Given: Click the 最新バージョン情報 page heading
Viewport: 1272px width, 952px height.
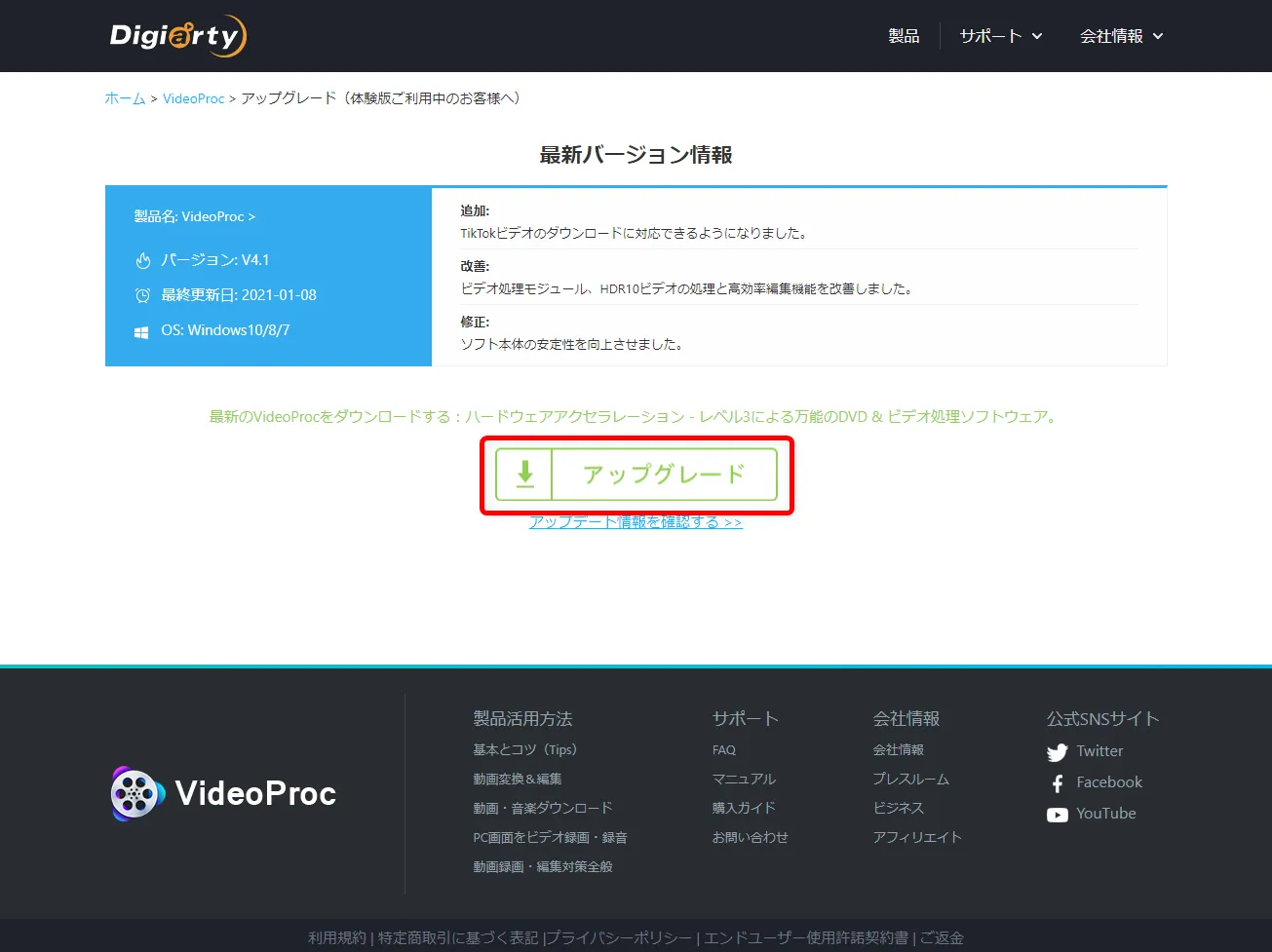Looking at the screenshot, I should (x=636, y=155).
